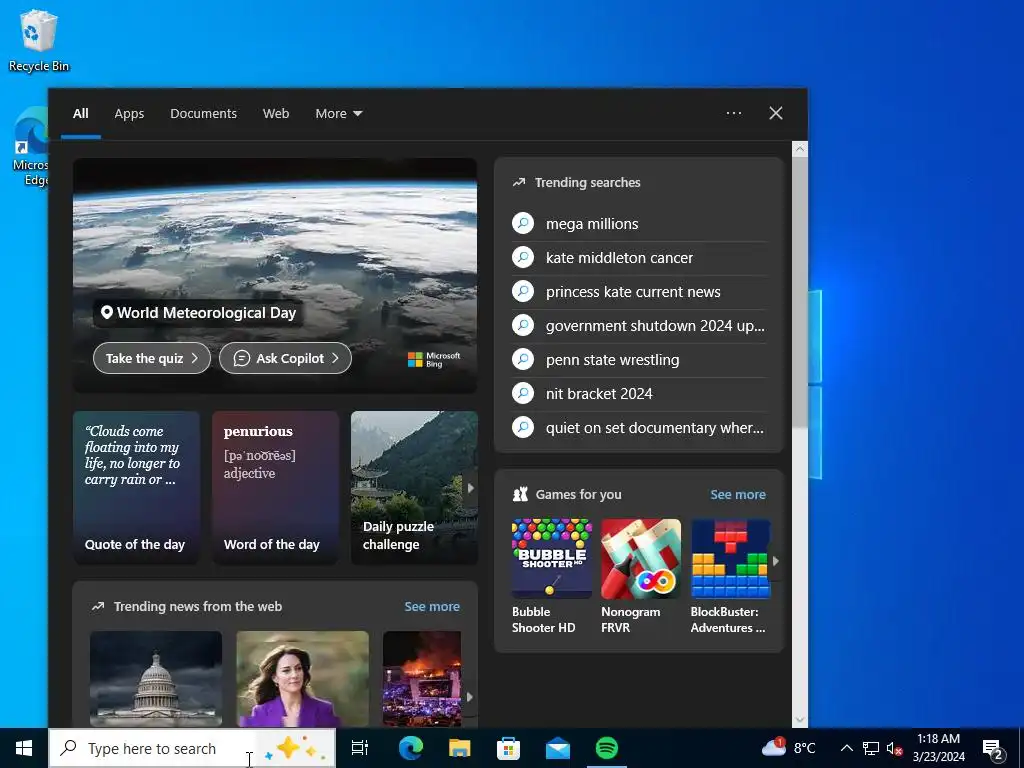Open Recycle Bin desktop icon
Screen dimensions: 1024x768
point(39,40)
